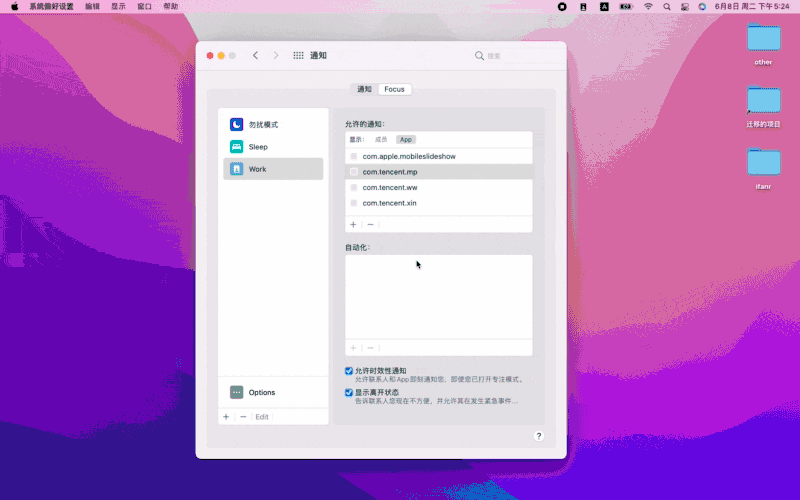Open help with question mark button
This screenshot has width=800, height=500.
coord(539,436)
